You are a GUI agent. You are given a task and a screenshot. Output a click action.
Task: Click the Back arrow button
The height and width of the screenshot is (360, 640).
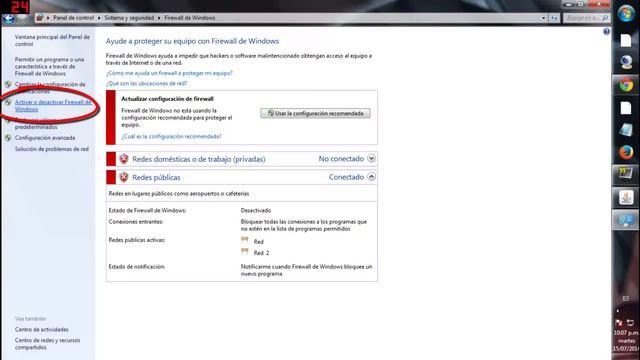pyautogui.click(x=8, y=18)
